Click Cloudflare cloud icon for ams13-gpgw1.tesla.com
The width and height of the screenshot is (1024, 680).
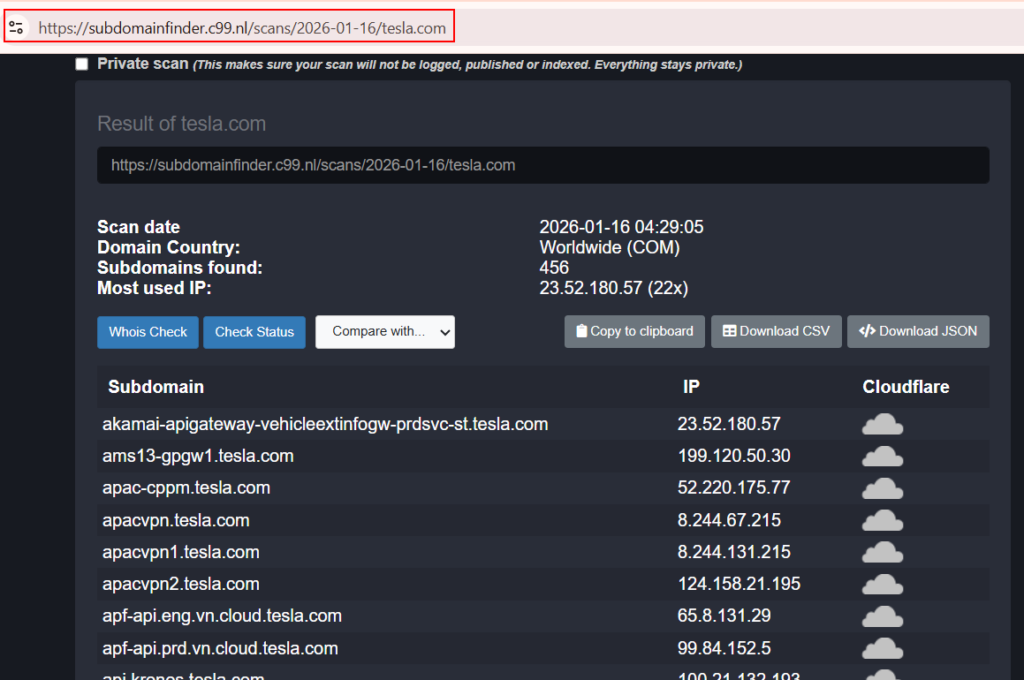882,457
